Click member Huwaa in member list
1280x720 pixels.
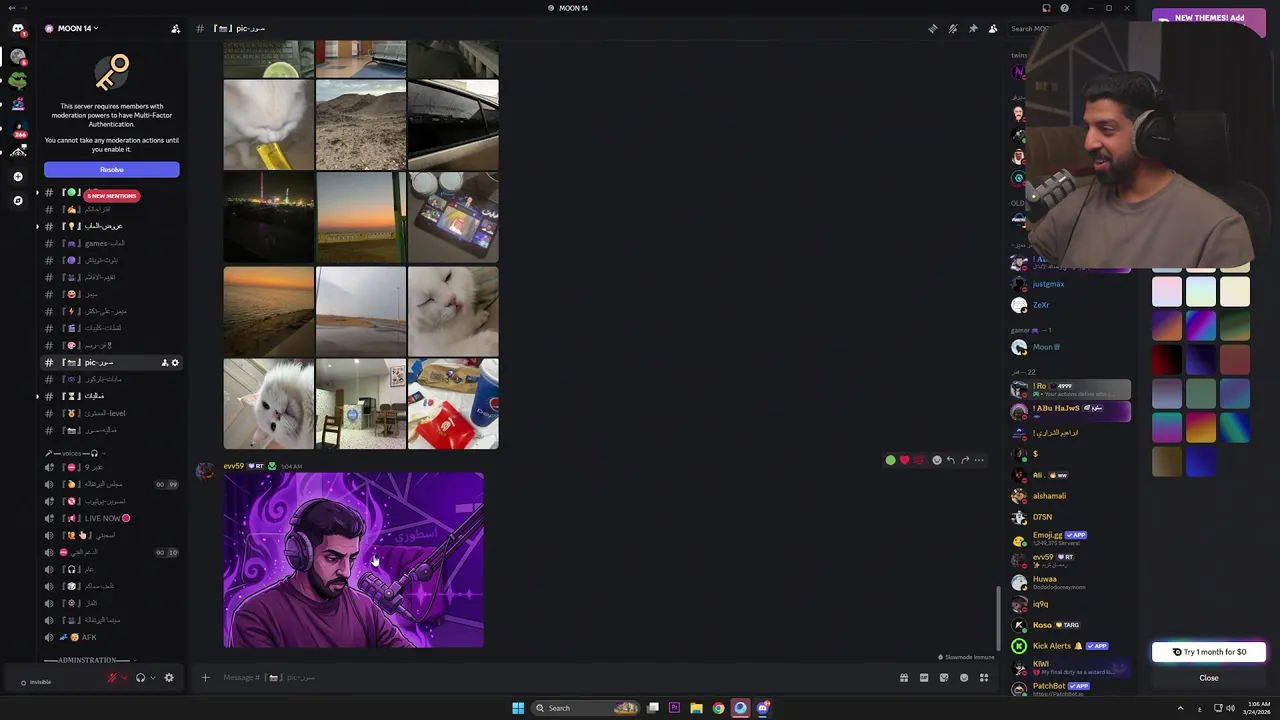[x=1044, y=582]
